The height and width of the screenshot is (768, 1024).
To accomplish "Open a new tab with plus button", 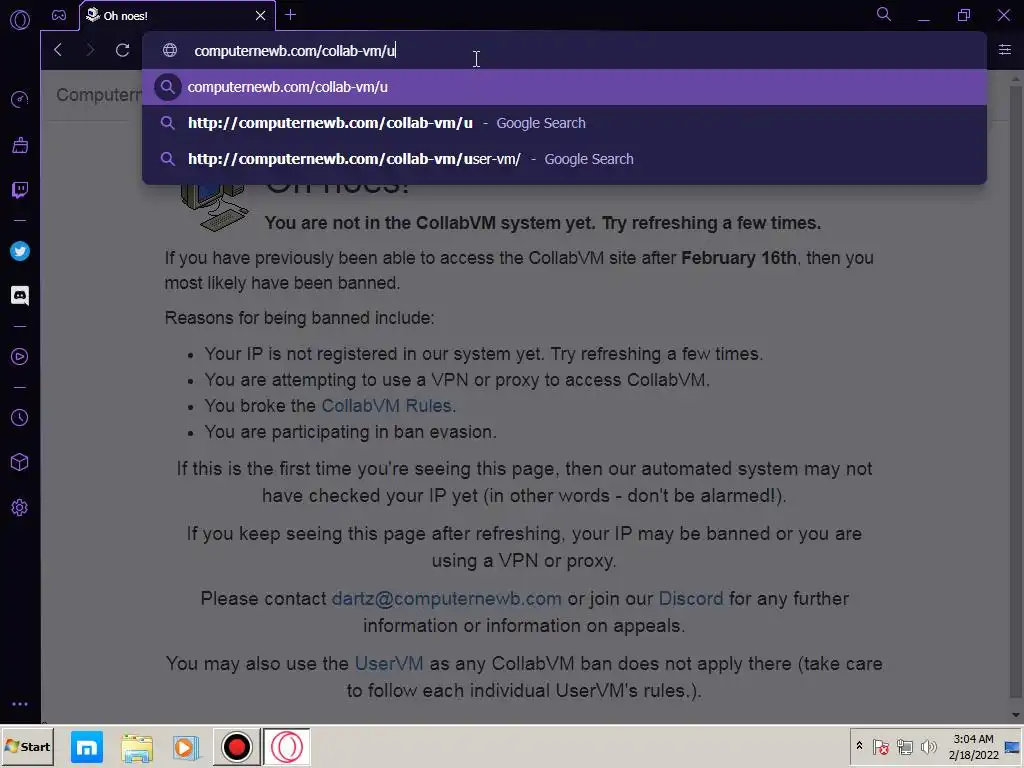I will tap(291, 15).
